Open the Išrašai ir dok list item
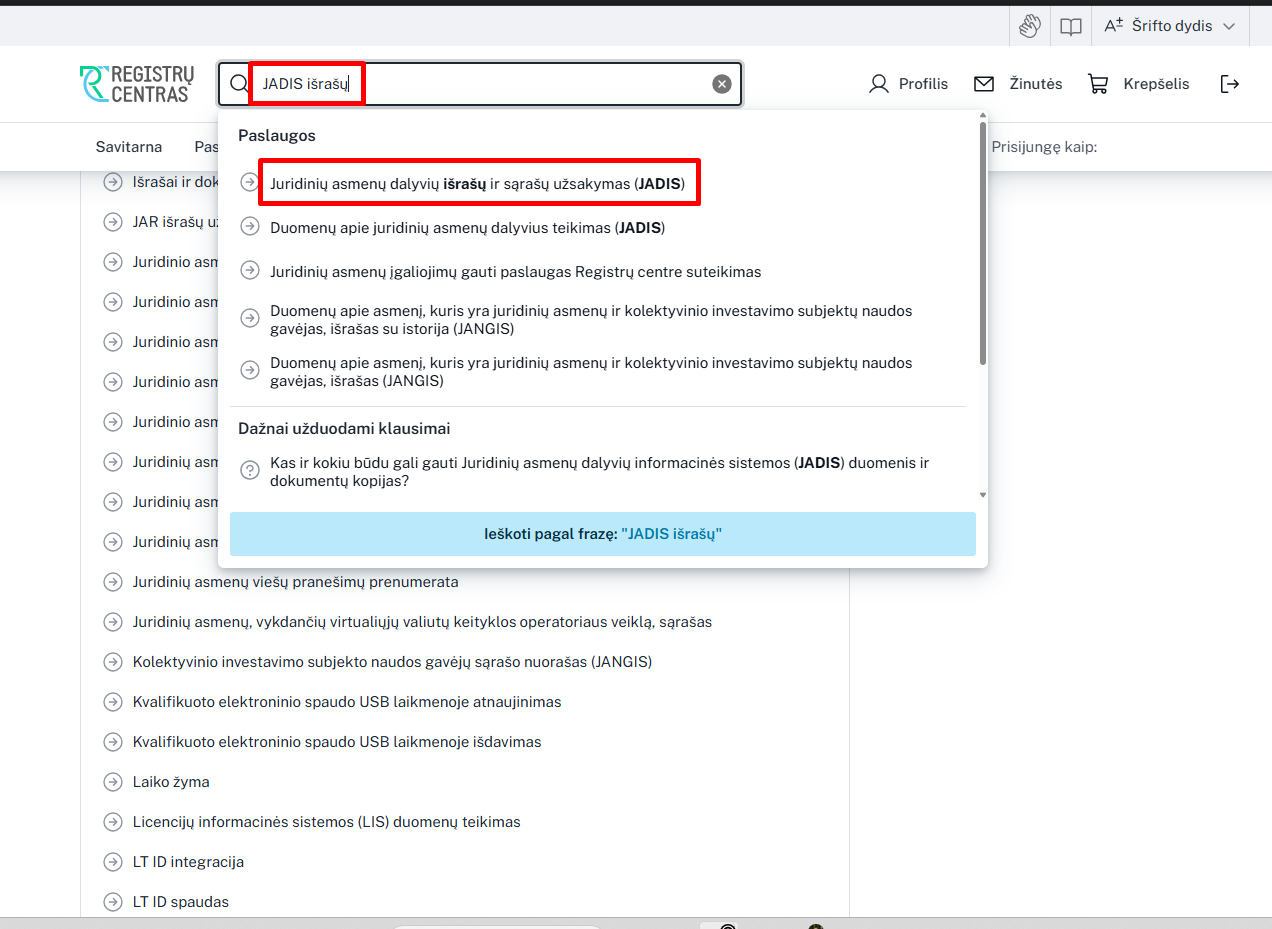 pyautogui.click(x=175, y=182)
